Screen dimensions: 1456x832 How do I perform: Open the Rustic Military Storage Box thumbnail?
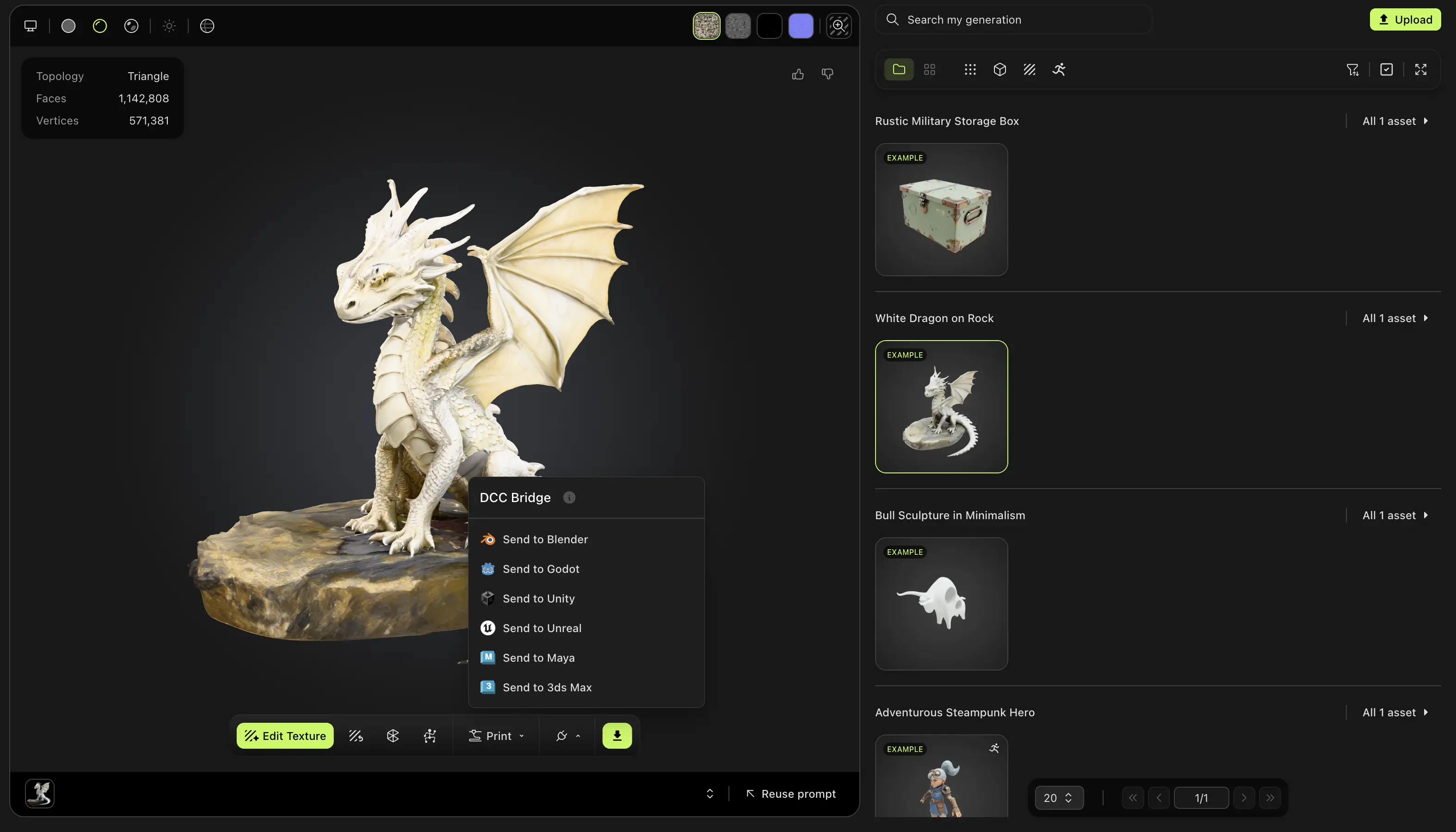pyautogui.click(x=941, y=210)
